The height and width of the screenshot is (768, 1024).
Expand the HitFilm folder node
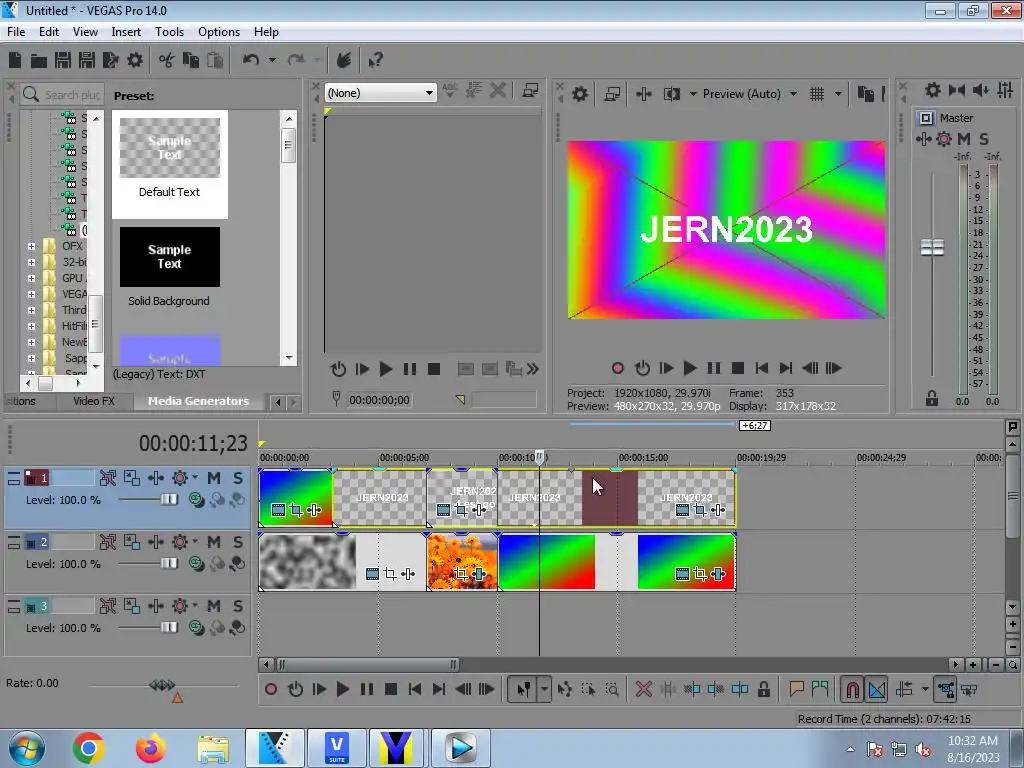pyautogui.click(x=31, y=326)
